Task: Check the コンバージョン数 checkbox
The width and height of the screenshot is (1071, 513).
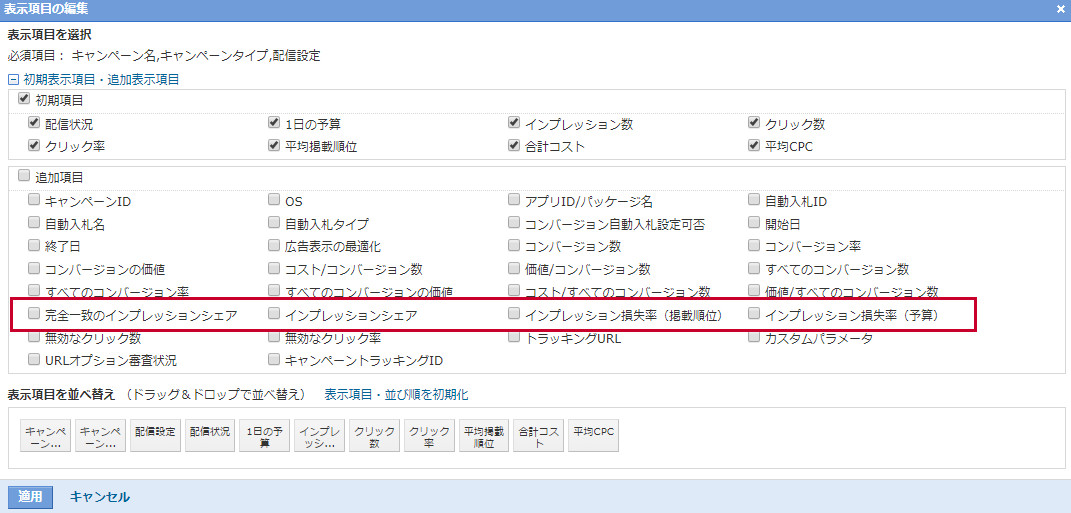Action: [x=515, y=245]
